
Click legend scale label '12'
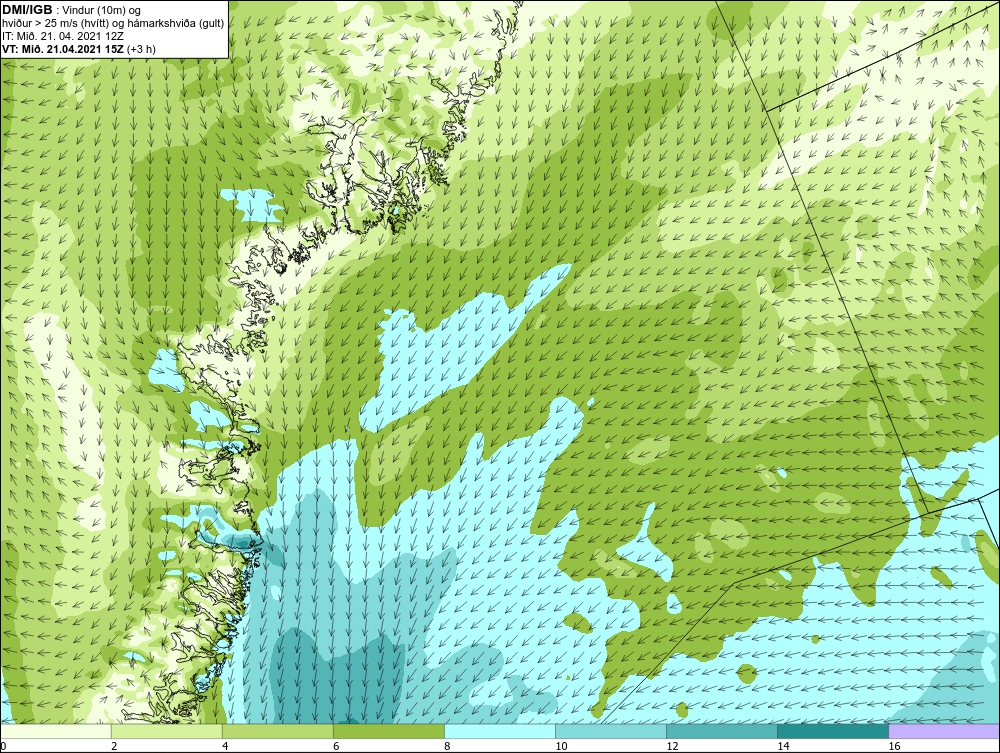672,746
